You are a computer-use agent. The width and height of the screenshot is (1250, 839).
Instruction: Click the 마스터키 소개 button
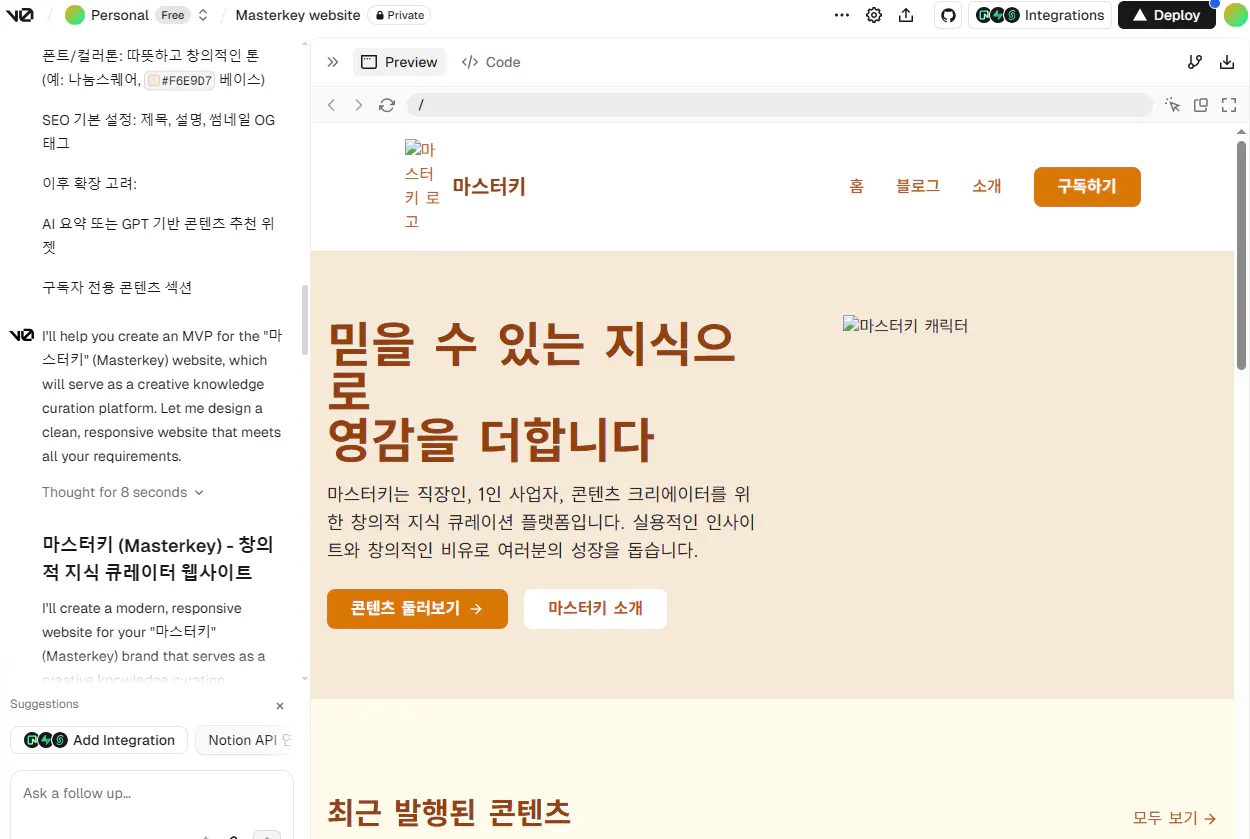595,608
